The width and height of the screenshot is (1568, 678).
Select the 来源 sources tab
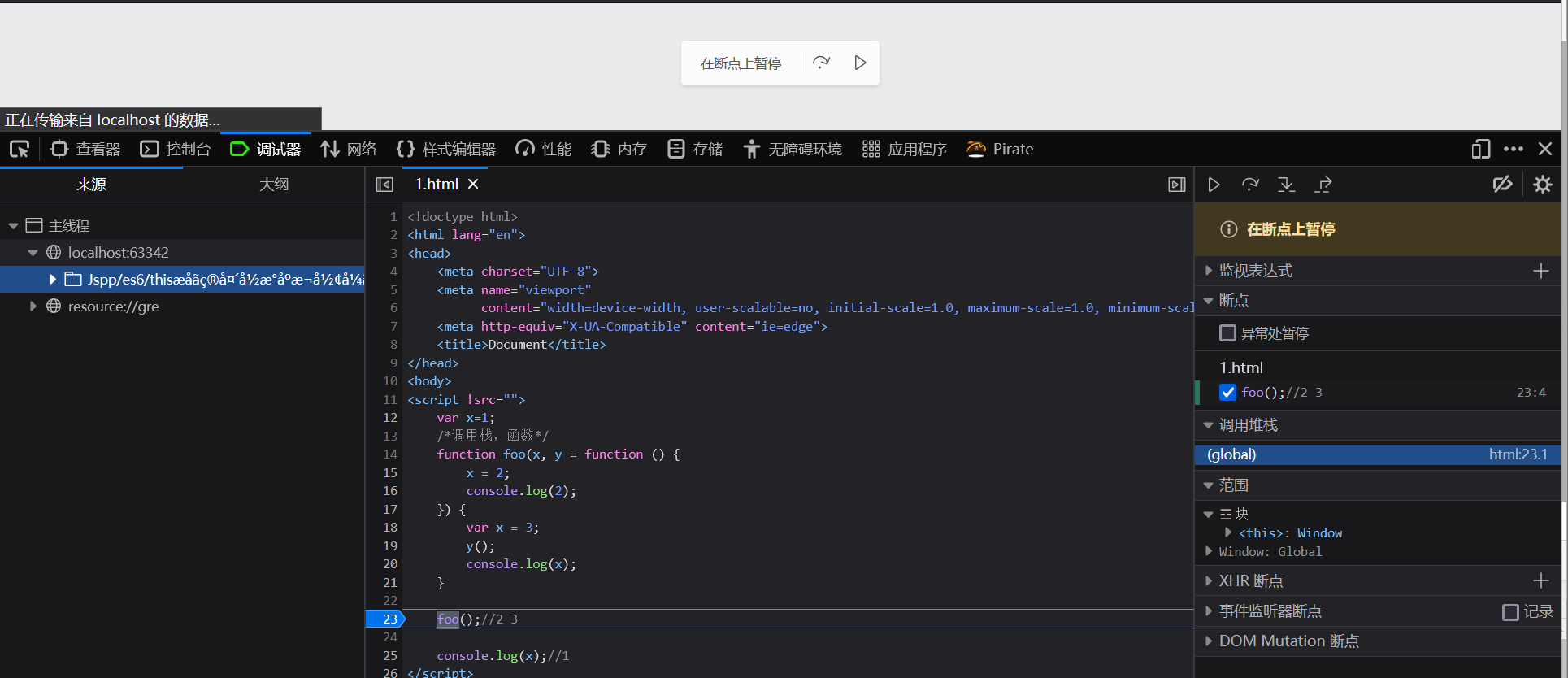click(91, 185)
